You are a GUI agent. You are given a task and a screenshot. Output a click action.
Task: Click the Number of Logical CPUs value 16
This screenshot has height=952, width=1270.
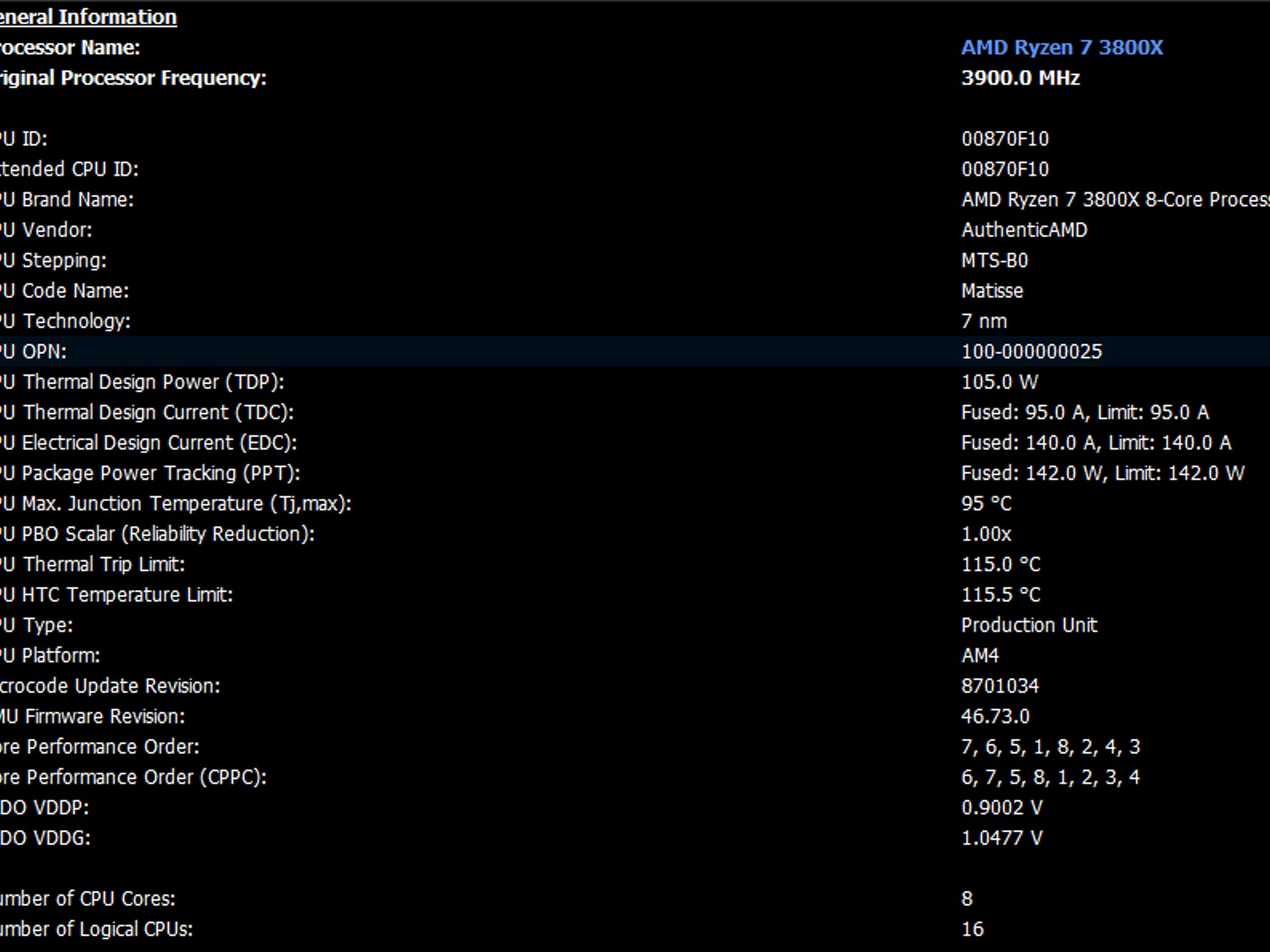point(972,928)
